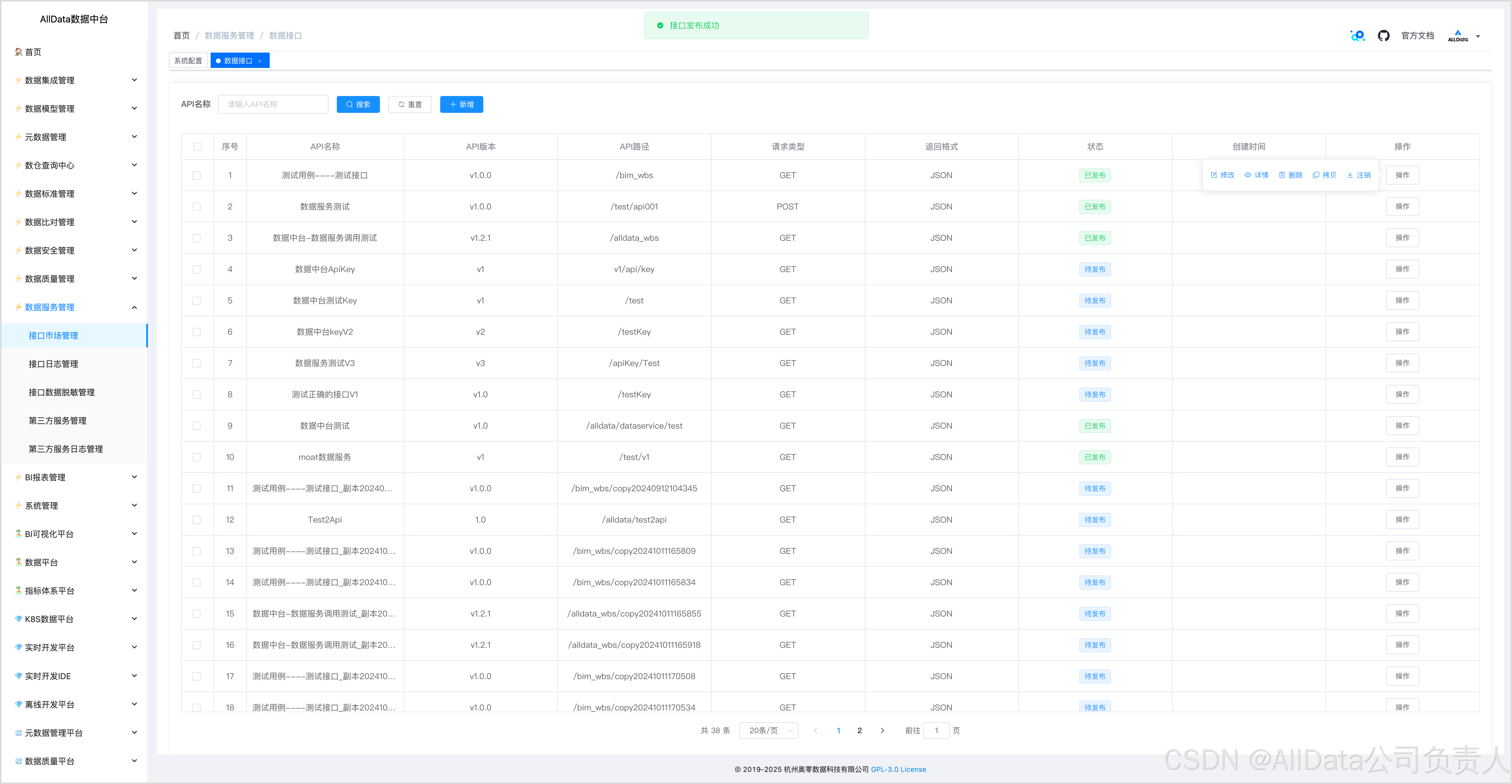
Task: Open the 20条/页 page size dropdown
Action: 768,731
